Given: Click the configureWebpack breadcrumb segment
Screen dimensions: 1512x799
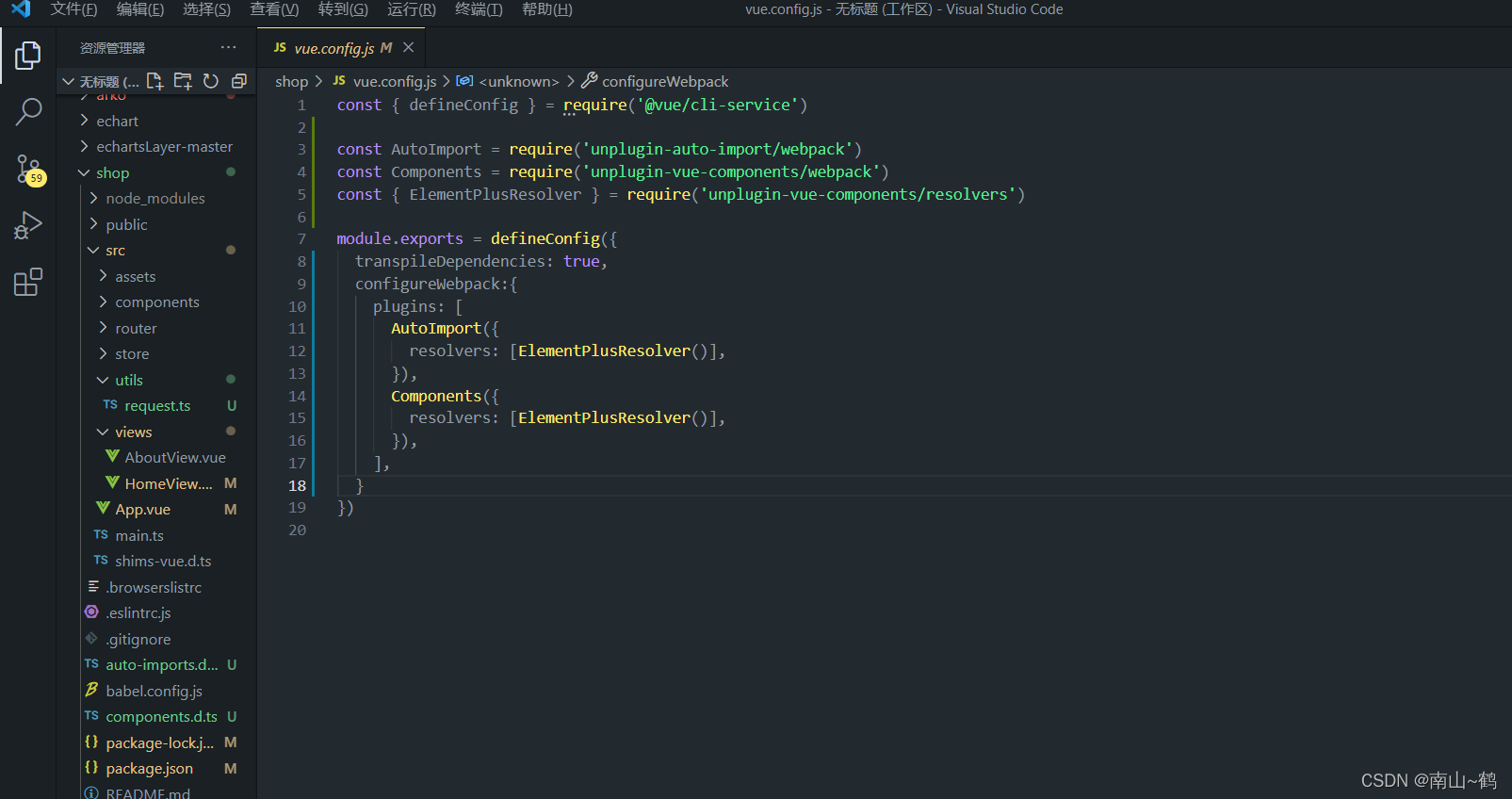Looking at the screenshot, I should [665, 81].
